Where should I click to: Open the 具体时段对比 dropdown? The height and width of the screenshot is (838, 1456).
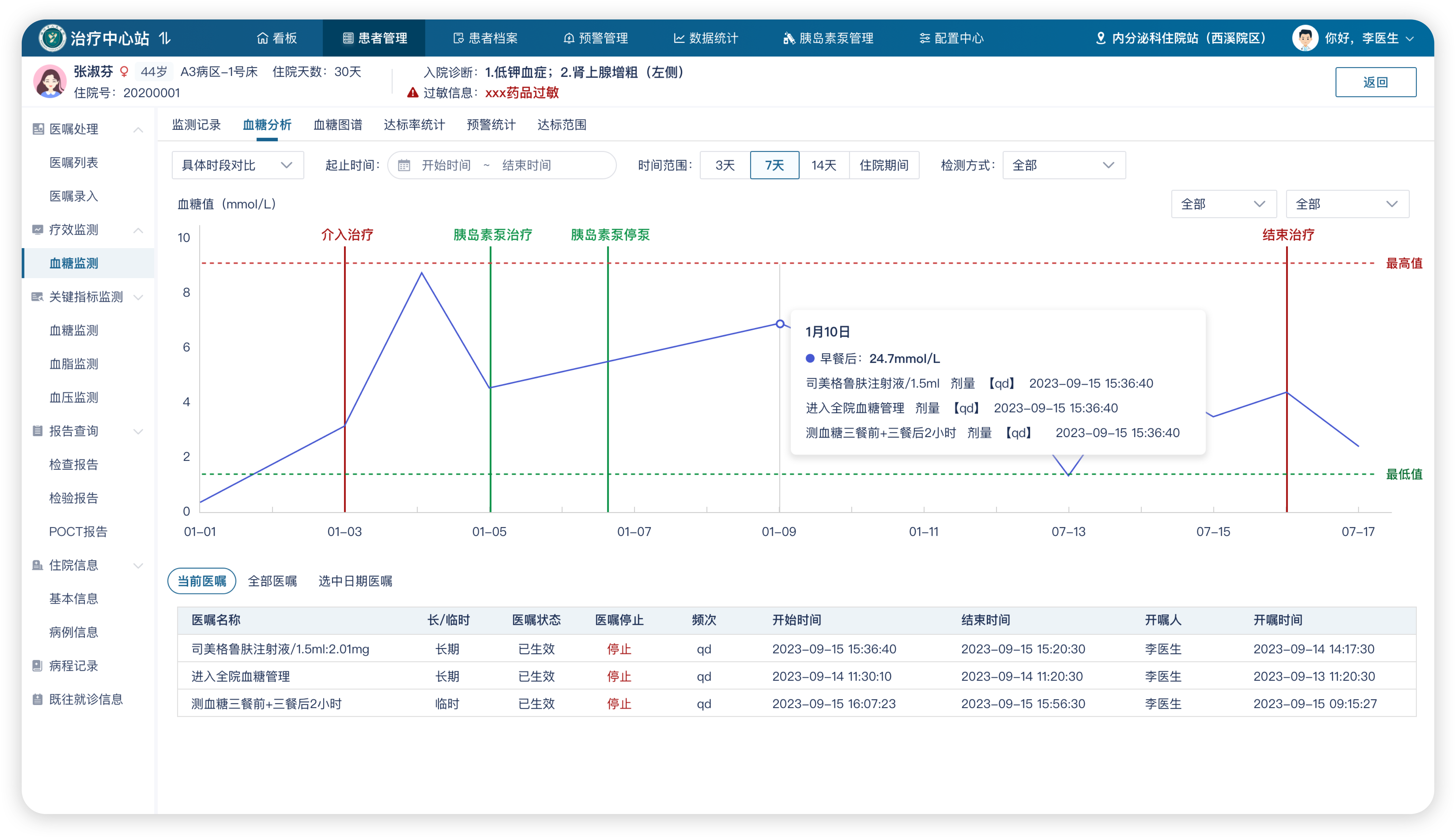click(x=238, y=165)
